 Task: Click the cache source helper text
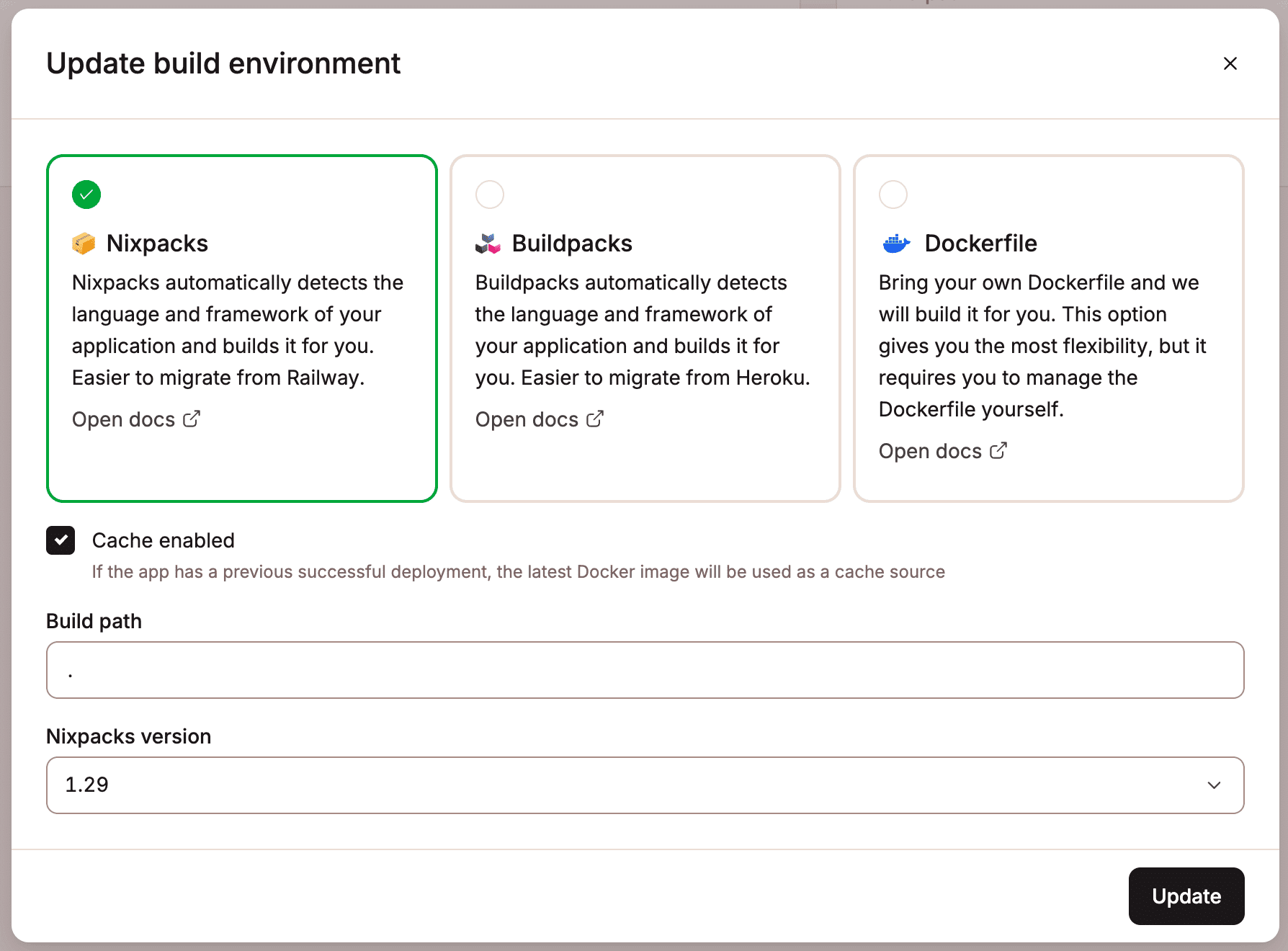(519, 572)
